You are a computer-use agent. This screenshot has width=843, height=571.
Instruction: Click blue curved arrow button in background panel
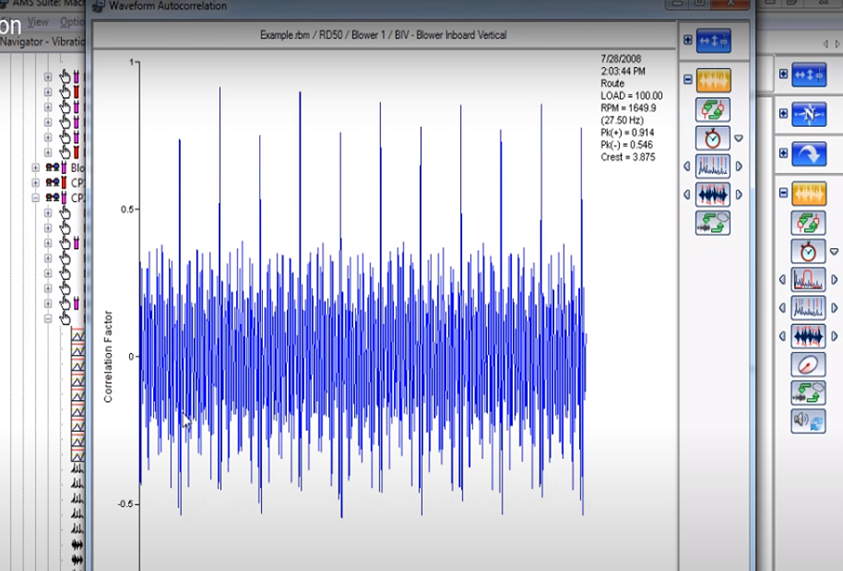(809, 154)
